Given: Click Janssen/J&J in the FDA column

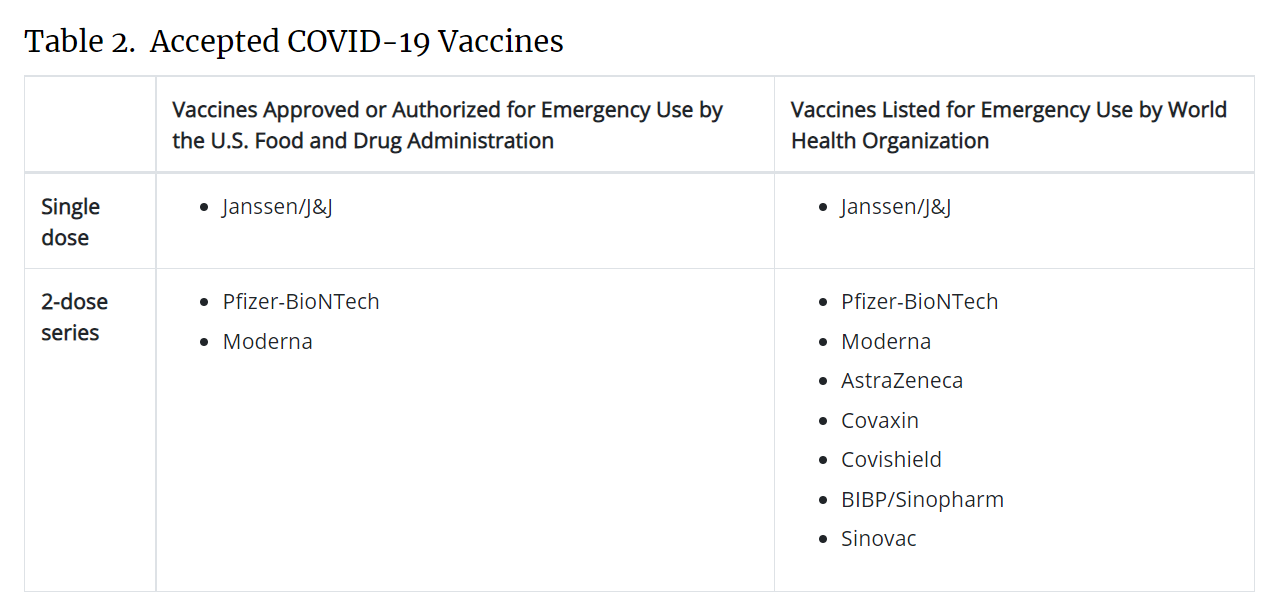Looking at the screenshot, I should pyautogui.click(x=277, y=207).
